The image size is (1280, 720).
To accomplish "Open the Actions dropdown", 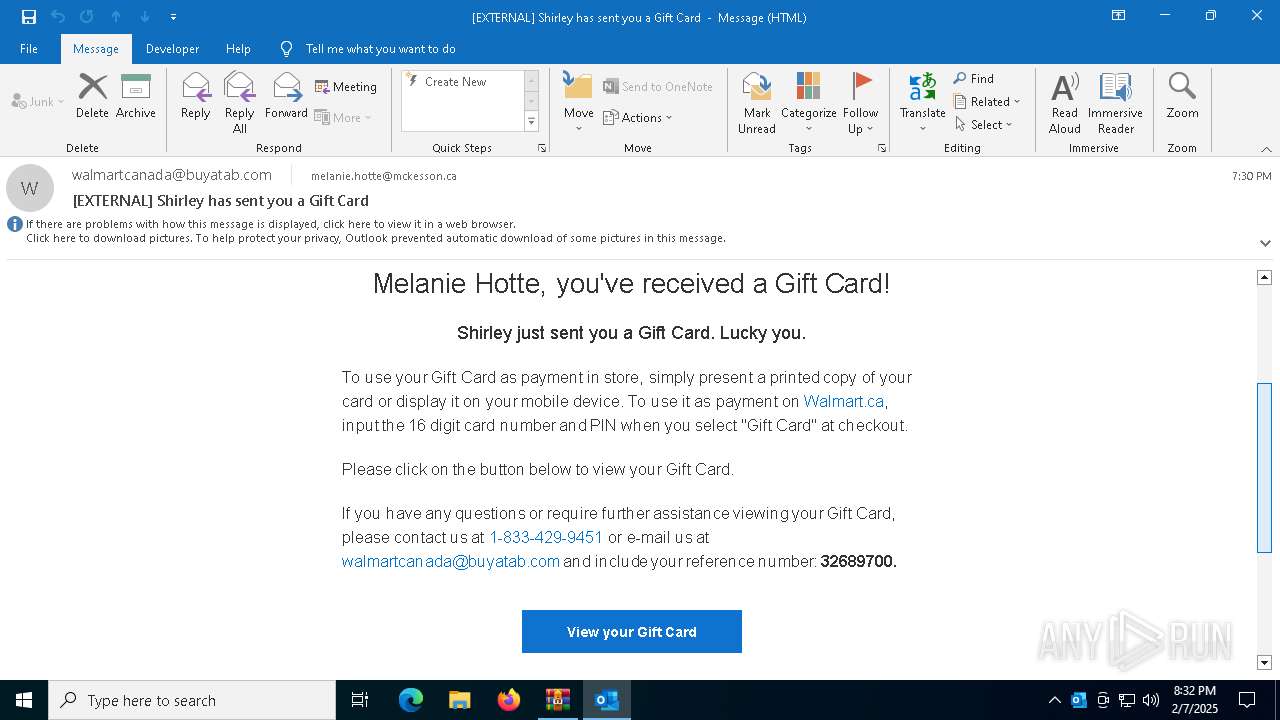I will point(638,118).
